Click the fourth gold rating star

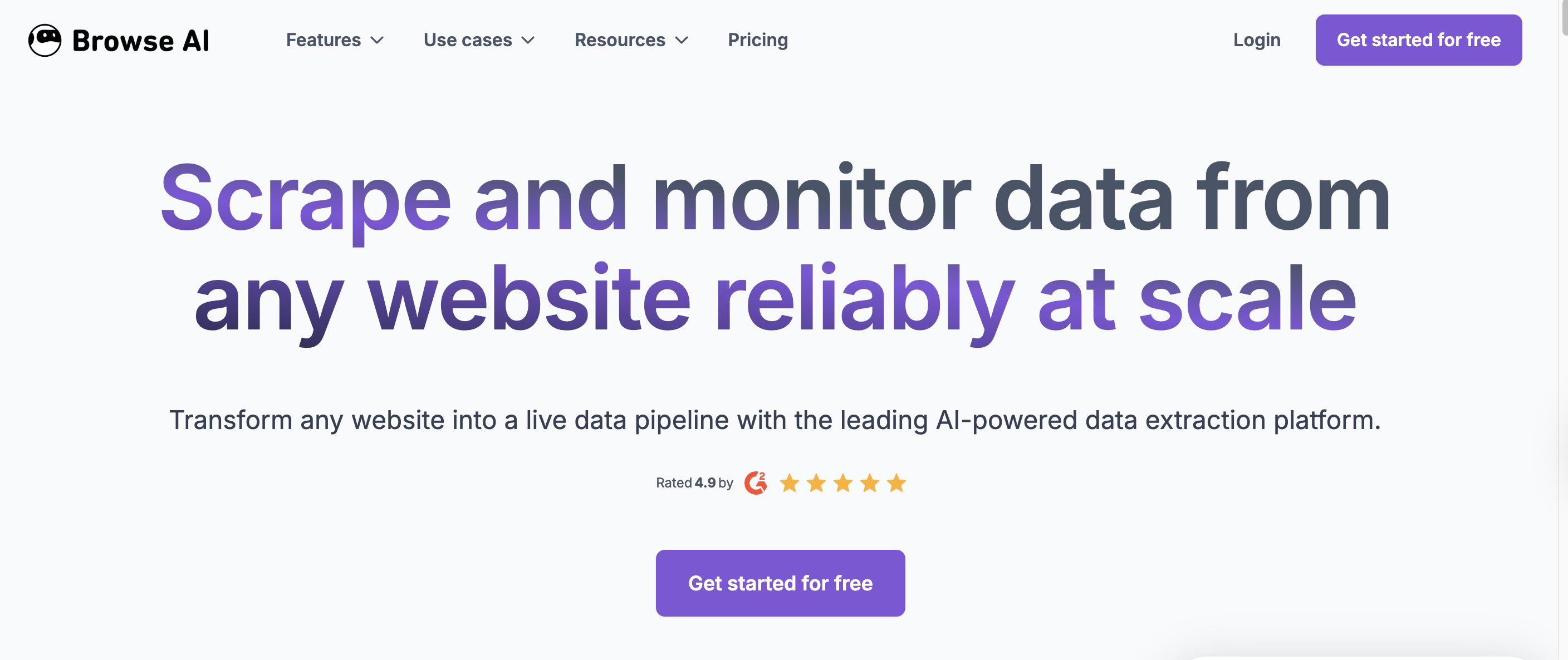tap(870, 483)
